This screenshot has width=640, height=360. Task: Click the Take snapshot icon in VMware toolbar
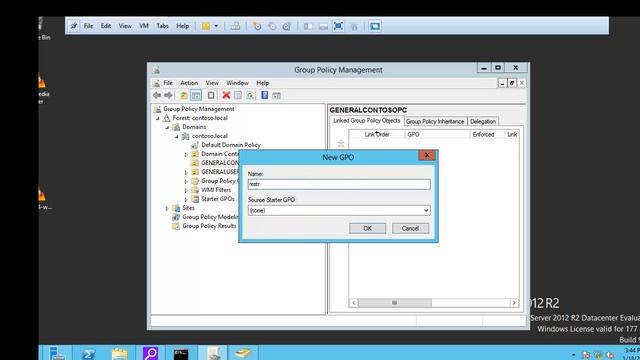click(x=257, y=26)
